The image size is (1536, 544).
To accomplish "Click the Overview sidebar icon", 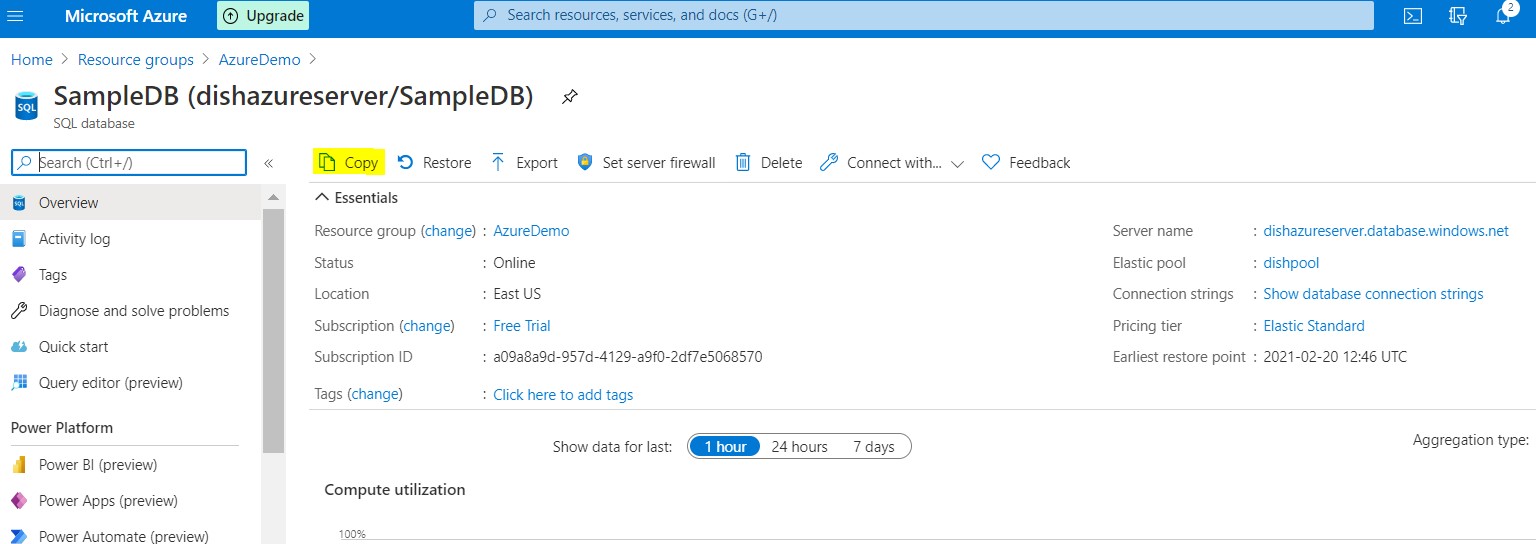I will [x=19, y=203].
